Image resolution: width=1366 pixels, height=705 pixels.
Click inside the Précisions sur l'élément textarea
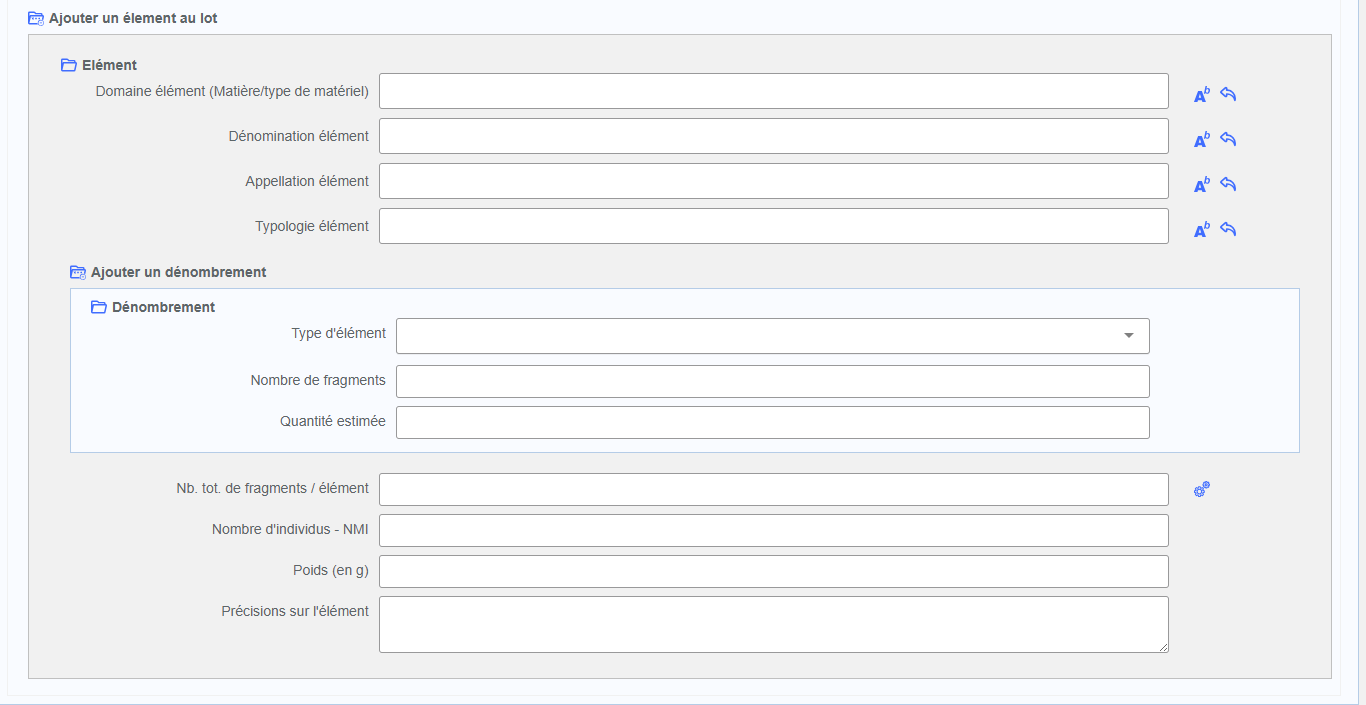(773, 624)
